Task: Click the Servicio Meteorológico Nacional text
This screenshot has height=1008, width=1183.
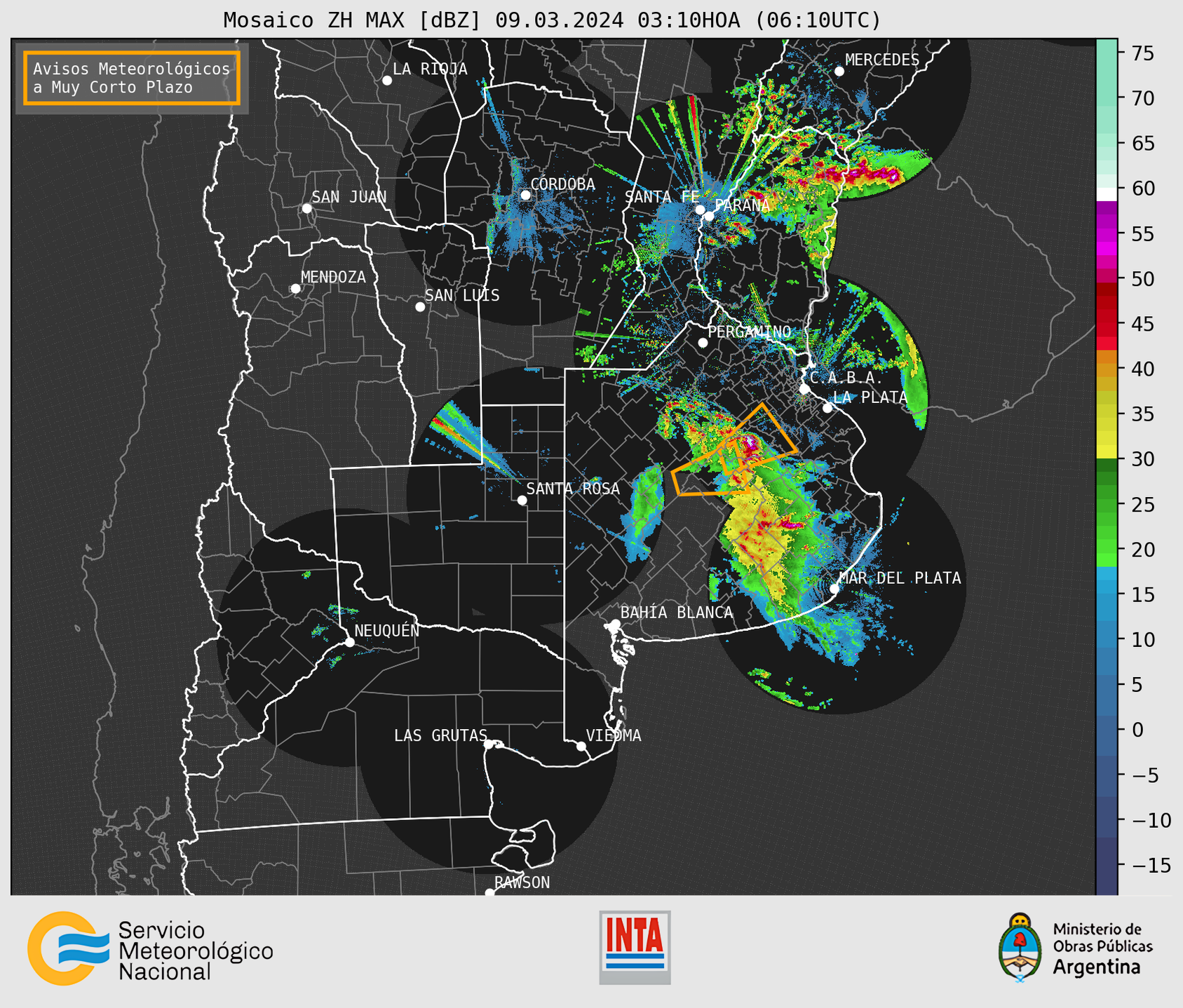Action: tap(196, 951)
